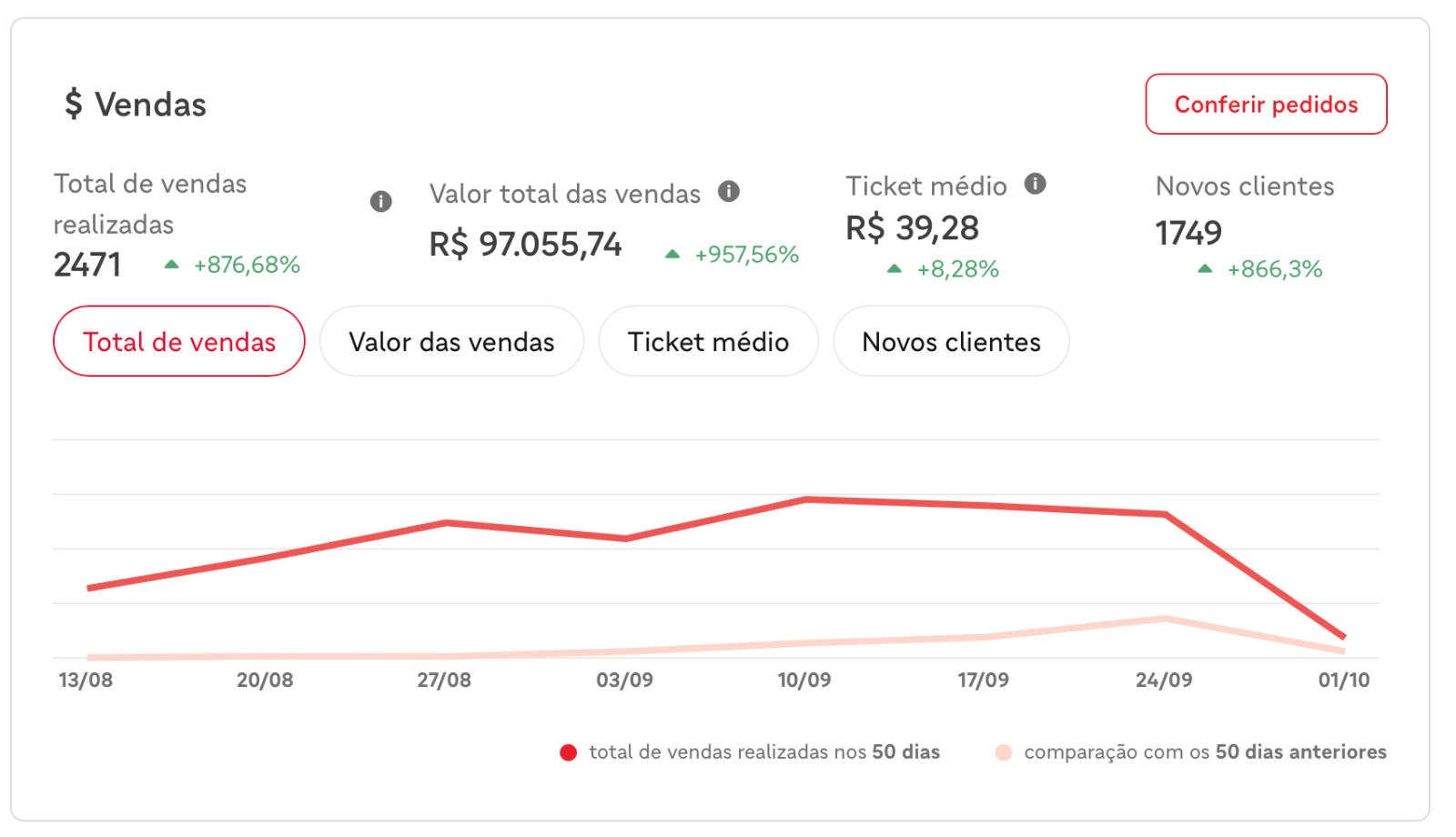
Task: Click the 24/09 date label on chart axis
Action: pyautogui.click(x=1164, y=680)
